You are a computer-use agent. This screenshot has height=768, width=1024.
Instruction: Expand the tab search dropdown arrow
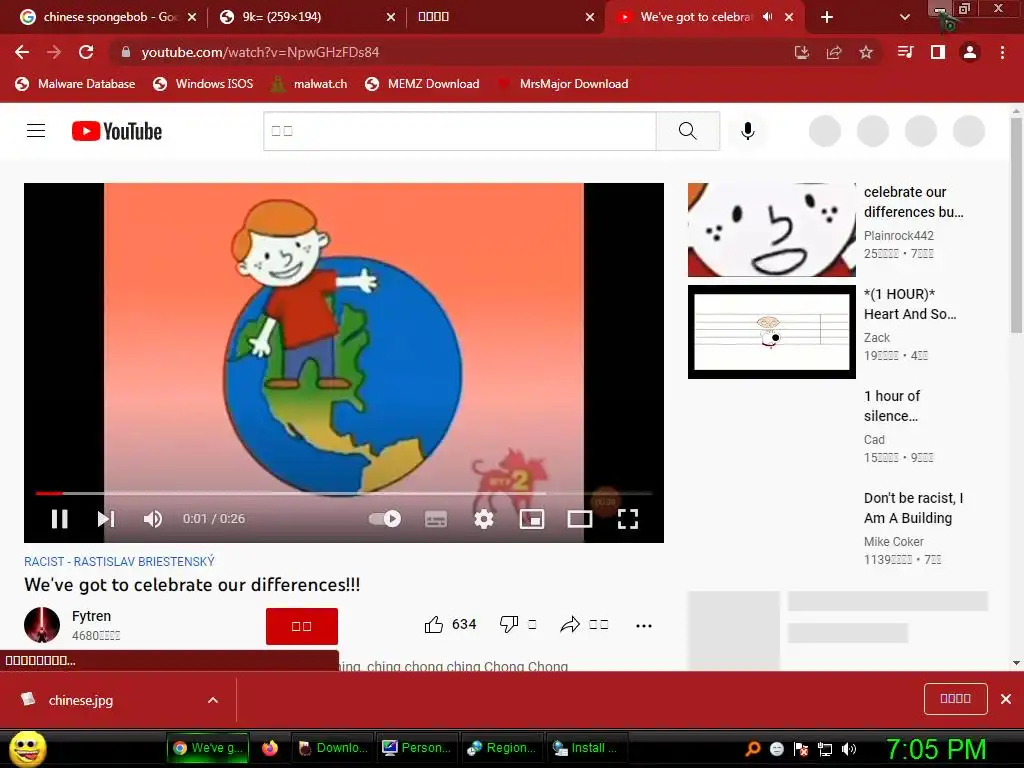click(x=904, y=18)
